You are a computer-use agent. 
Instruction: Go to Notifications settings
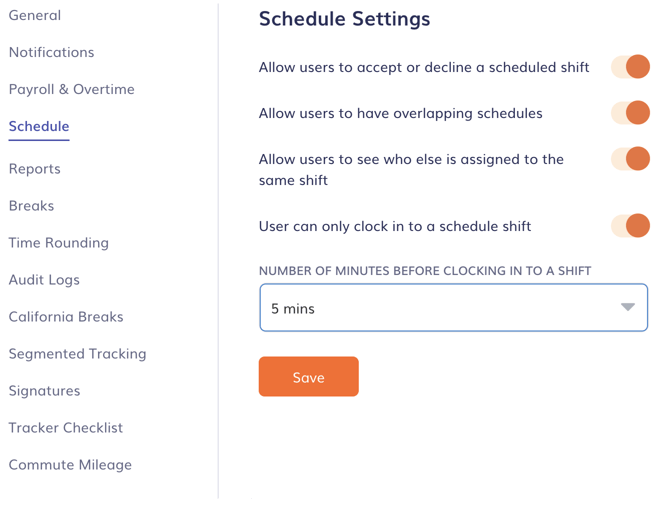pyautogui.click(x=51, y=52)
